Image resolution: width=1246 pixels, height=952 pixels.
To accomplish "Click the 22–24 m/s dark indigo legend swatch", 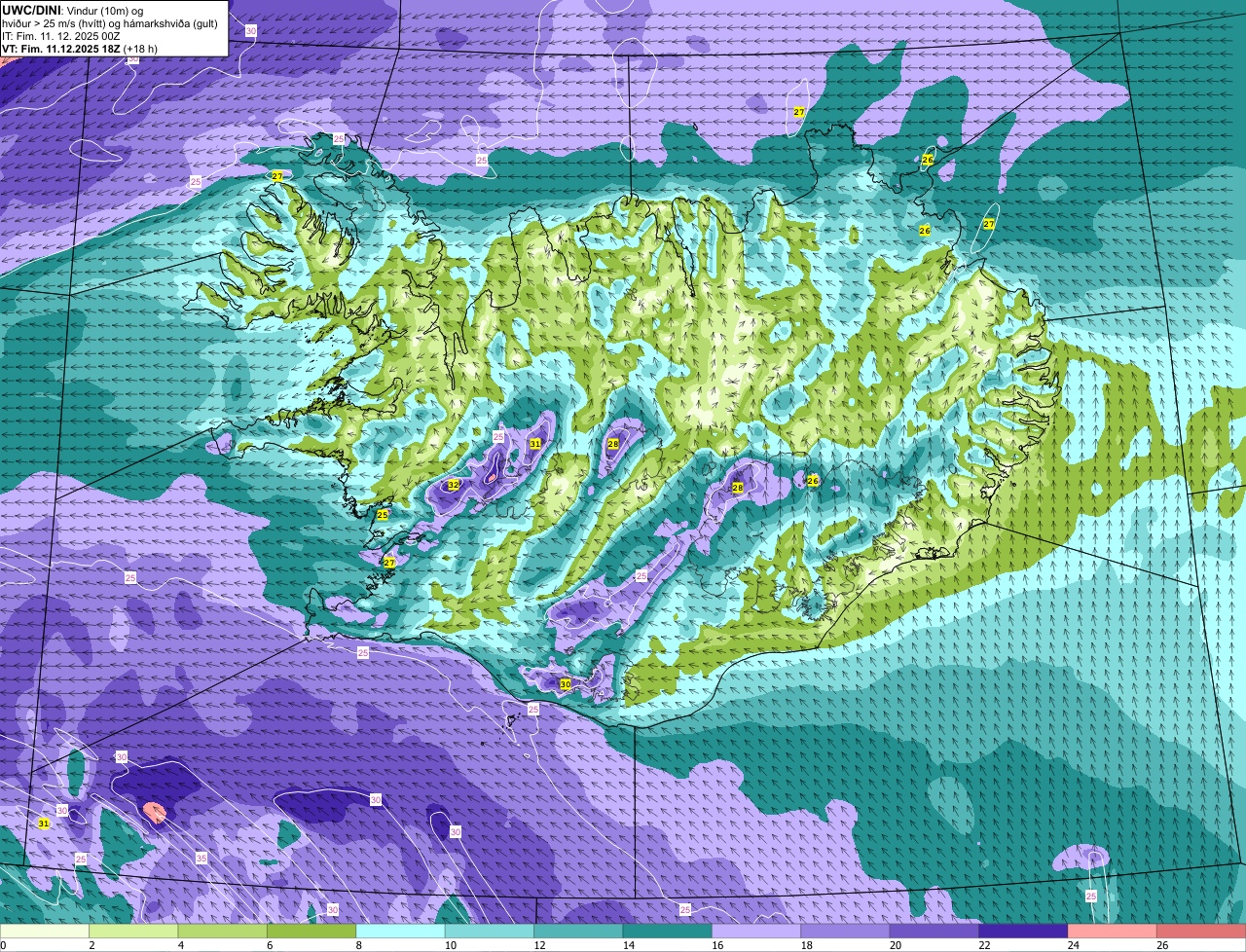I will (1024, 932).
